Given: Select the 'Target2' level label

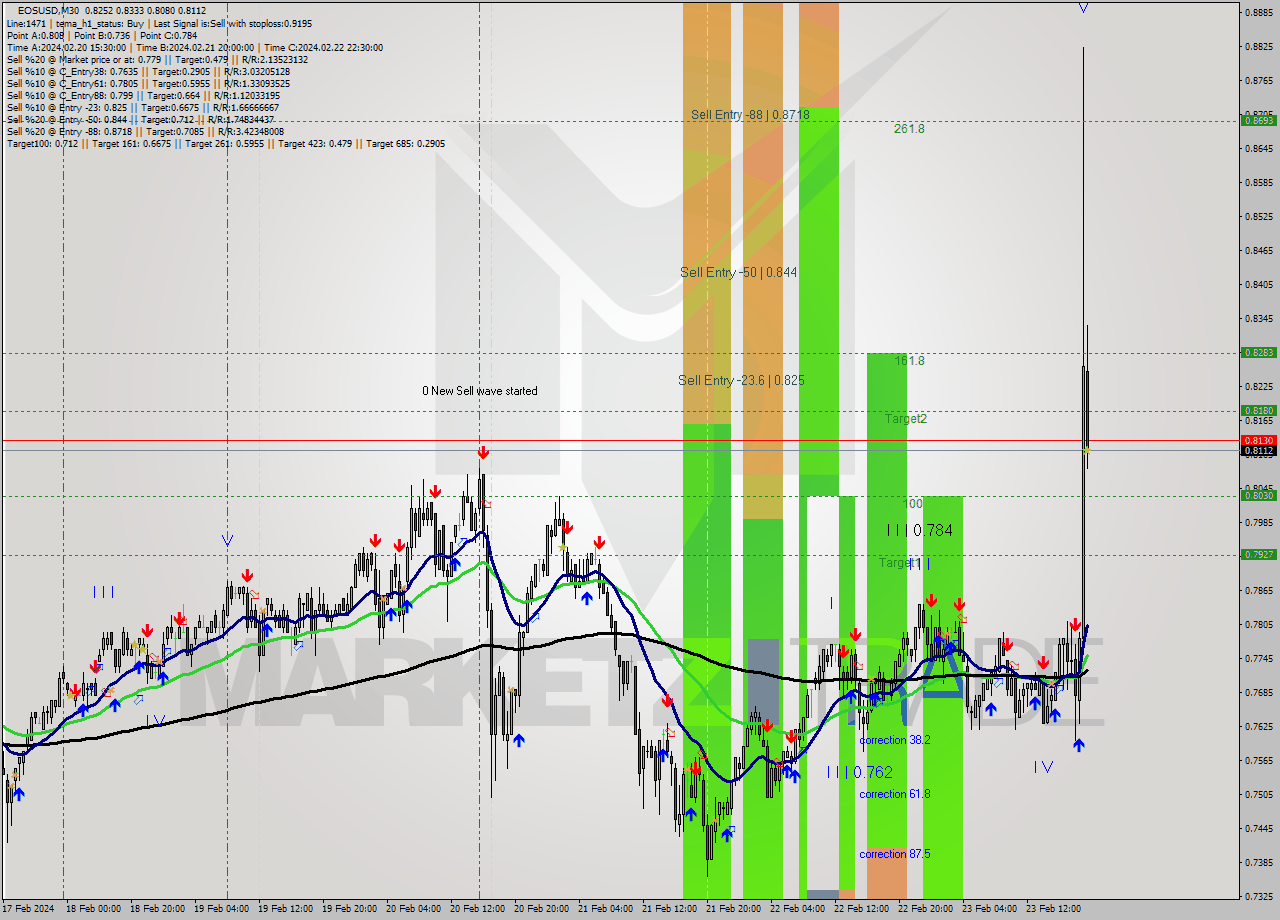Looking at the screenshot, I should (905, 419).
